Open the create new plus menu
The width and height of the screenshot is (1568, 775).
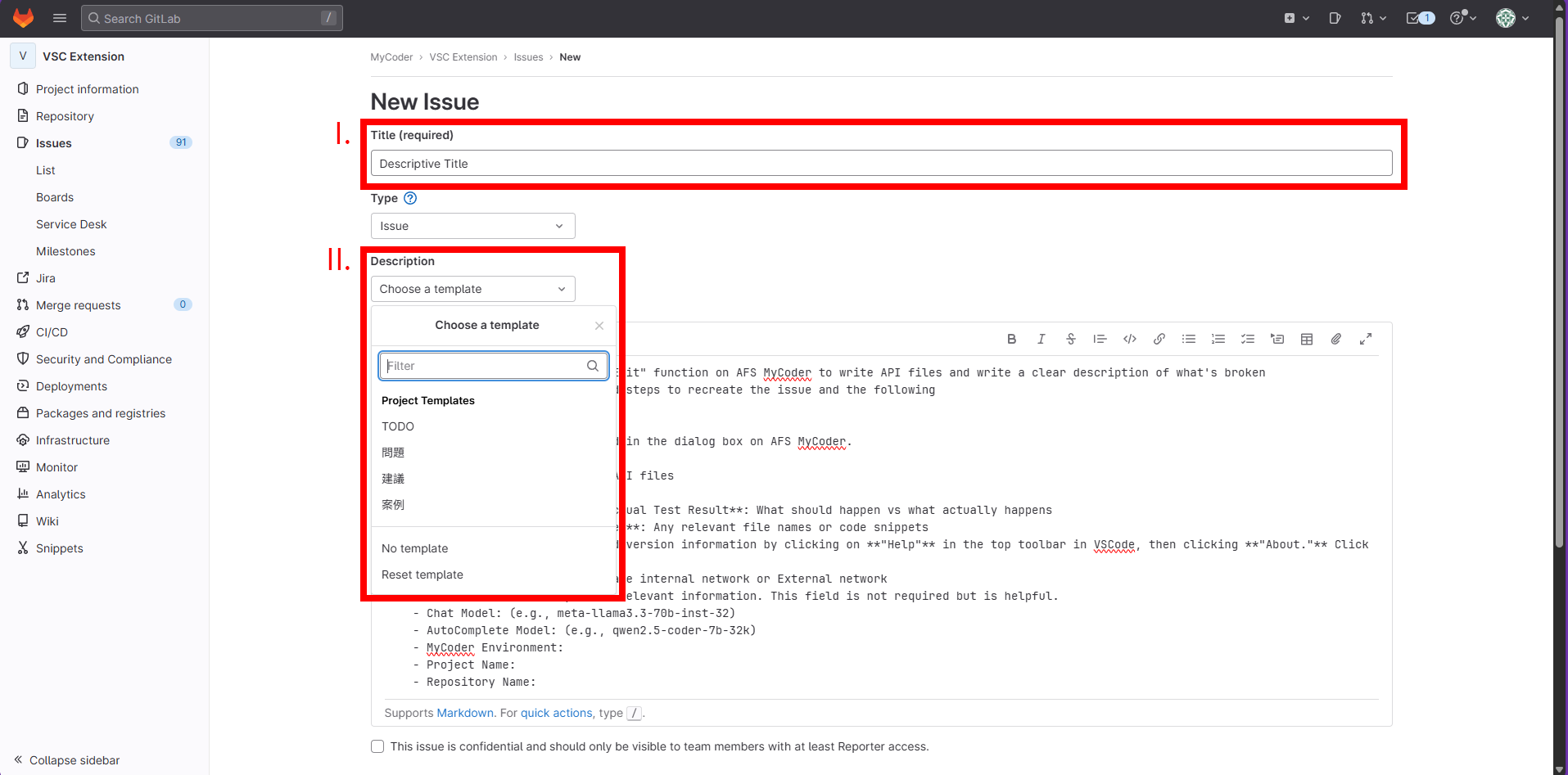click(x=1297, y=18)
